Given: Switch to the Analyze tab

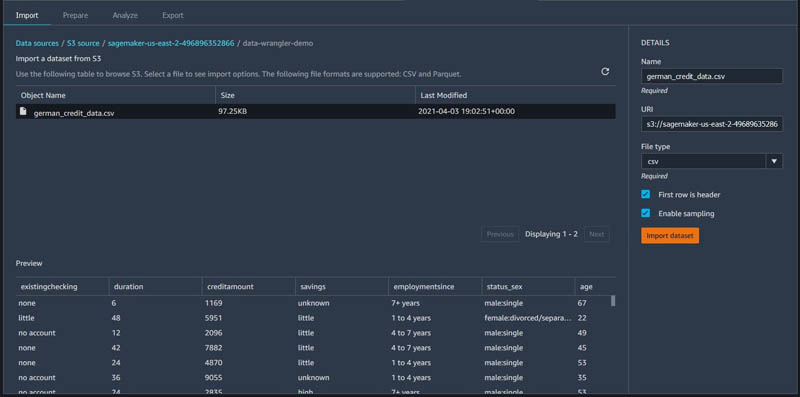Looking at the screenshot, I should [125, 15].
